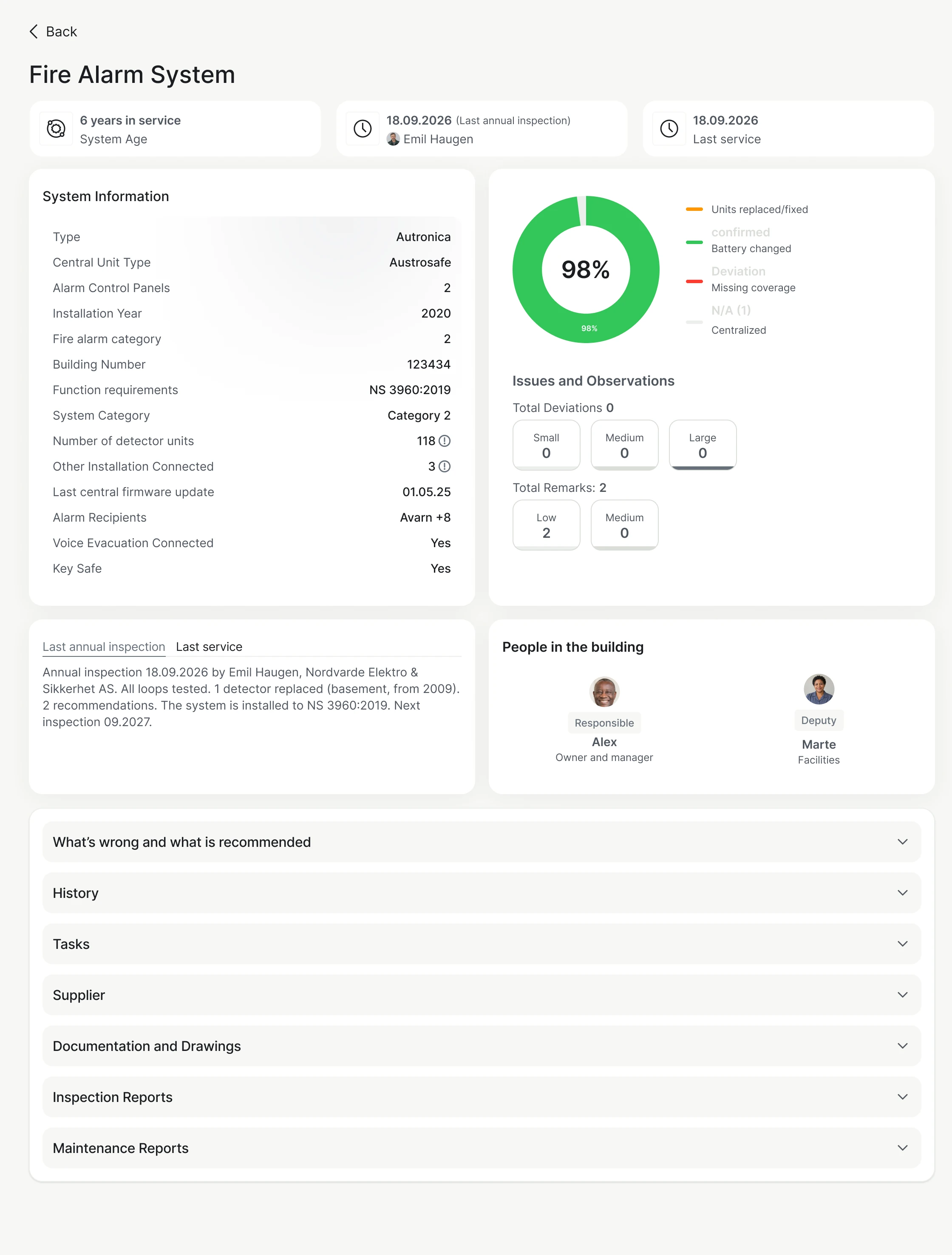Open the Low remarks card
952x1255 pixels.
point(546,525)
